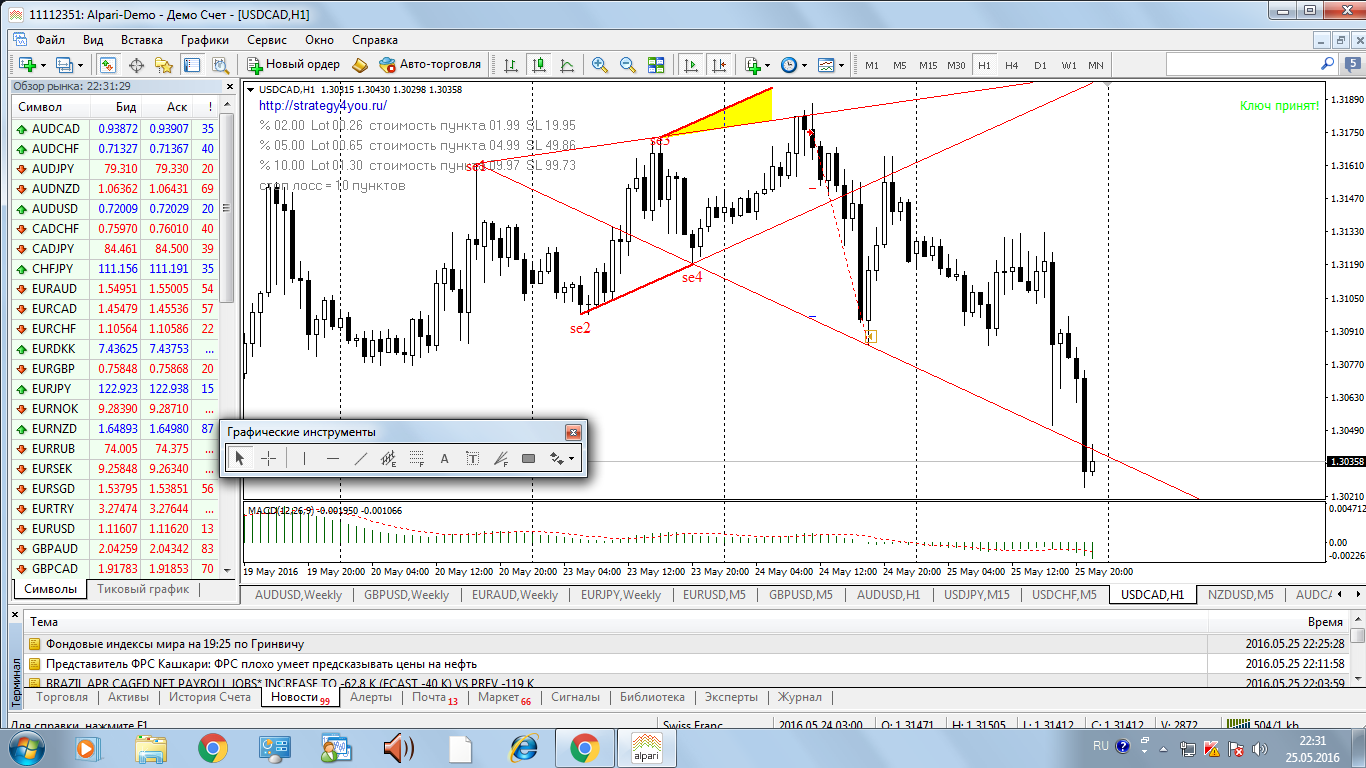Screen dimensions: 1366x768
Task: Switch chart to line chart mode
Action: point(567,65)
